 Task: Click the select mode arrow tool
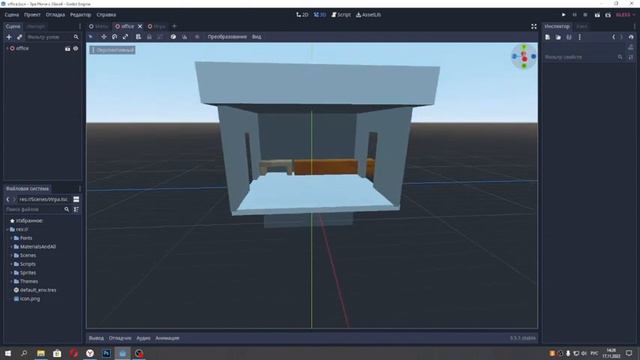91,37
